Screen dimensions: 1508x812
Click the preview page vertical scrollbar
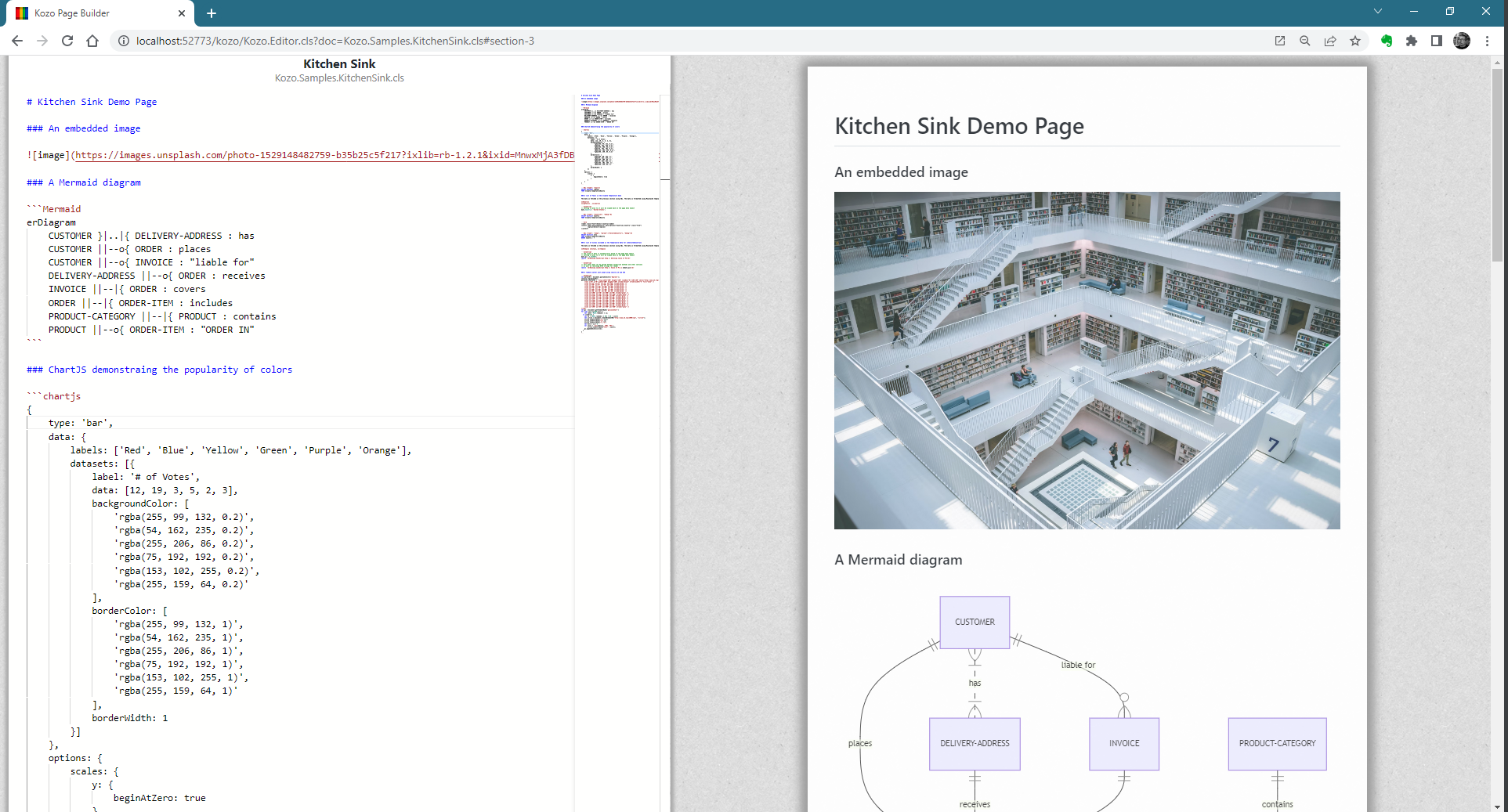pos(1498,164)
